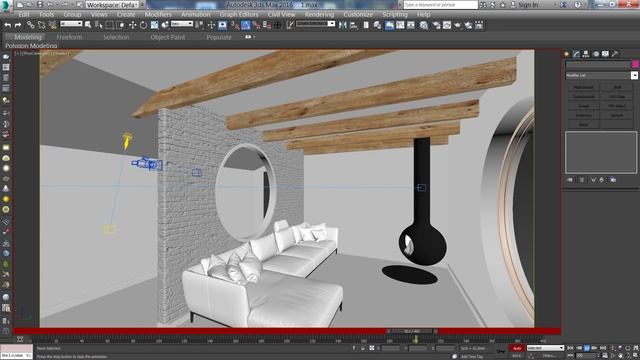Click the Rectangular Selection Region icon
The height and width of the screenshot is (360, 640).
[109, 25]
